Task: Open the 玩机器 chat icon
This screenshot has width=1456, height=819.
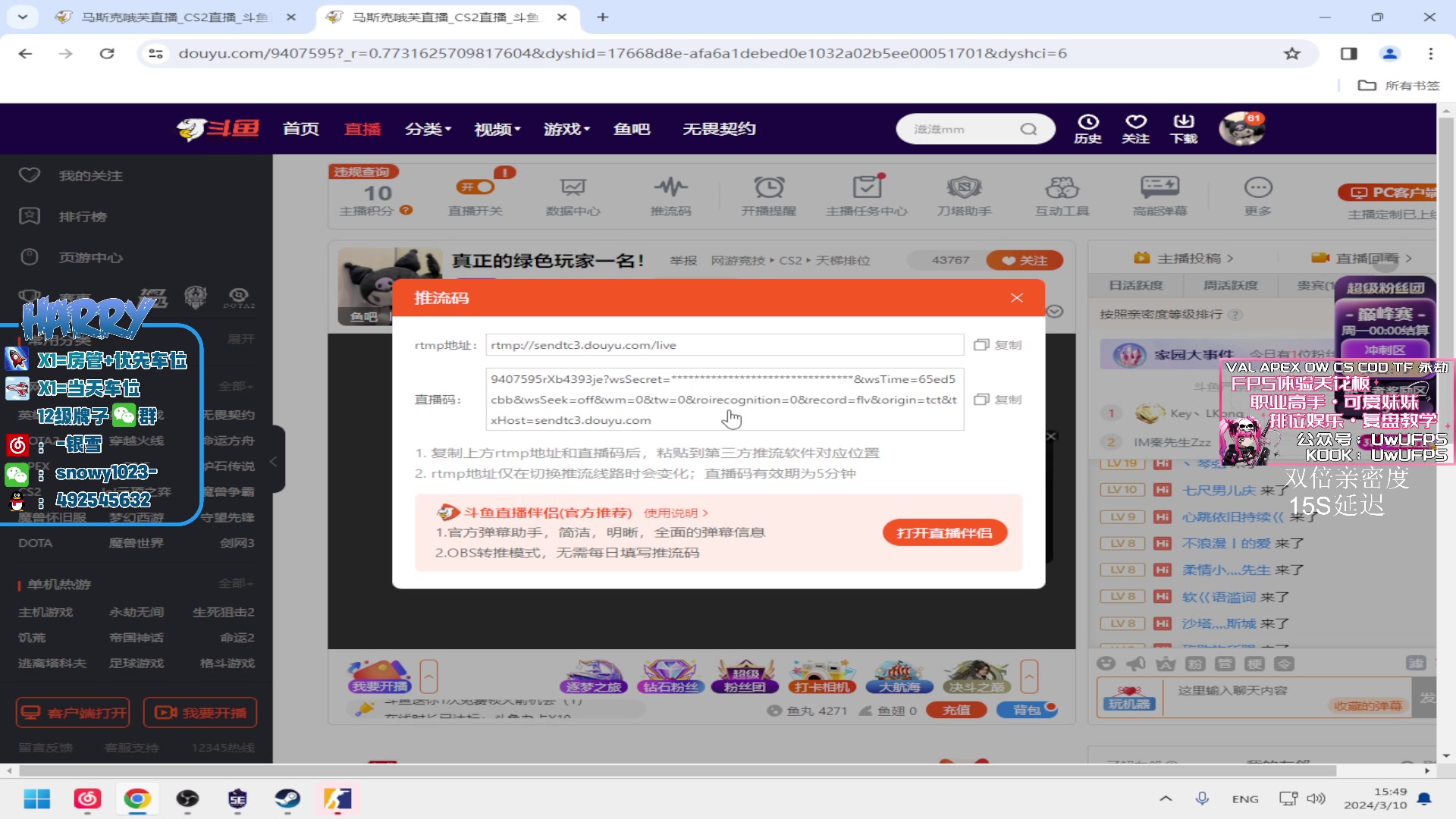Action: (1129, 698)
